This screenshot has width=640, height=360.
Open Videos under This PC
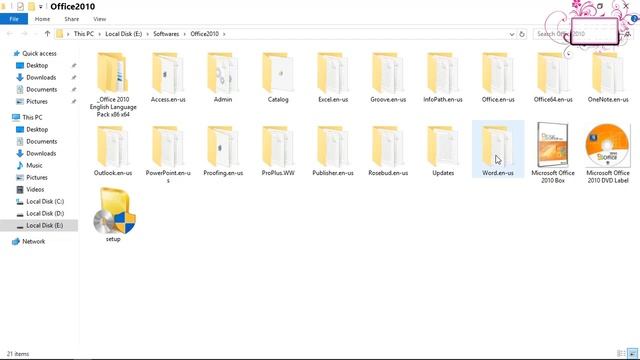pyautogui.click(x=35, y=189)
